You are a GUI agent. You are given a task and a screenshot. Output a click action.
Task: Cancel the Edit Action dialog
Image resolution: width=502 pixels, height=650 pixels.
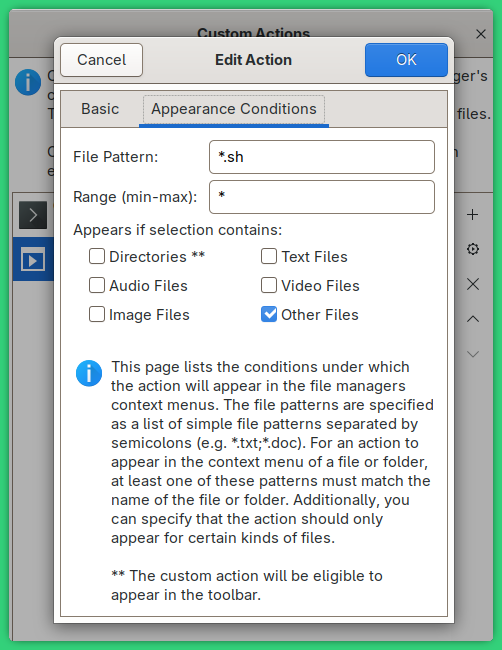click(x=102, y=60)
